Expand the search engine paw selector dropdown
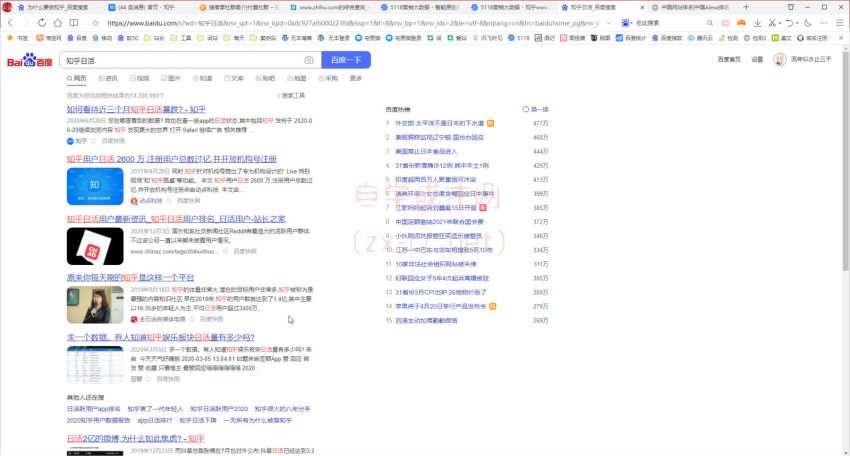850x456 pixels. 627,23
